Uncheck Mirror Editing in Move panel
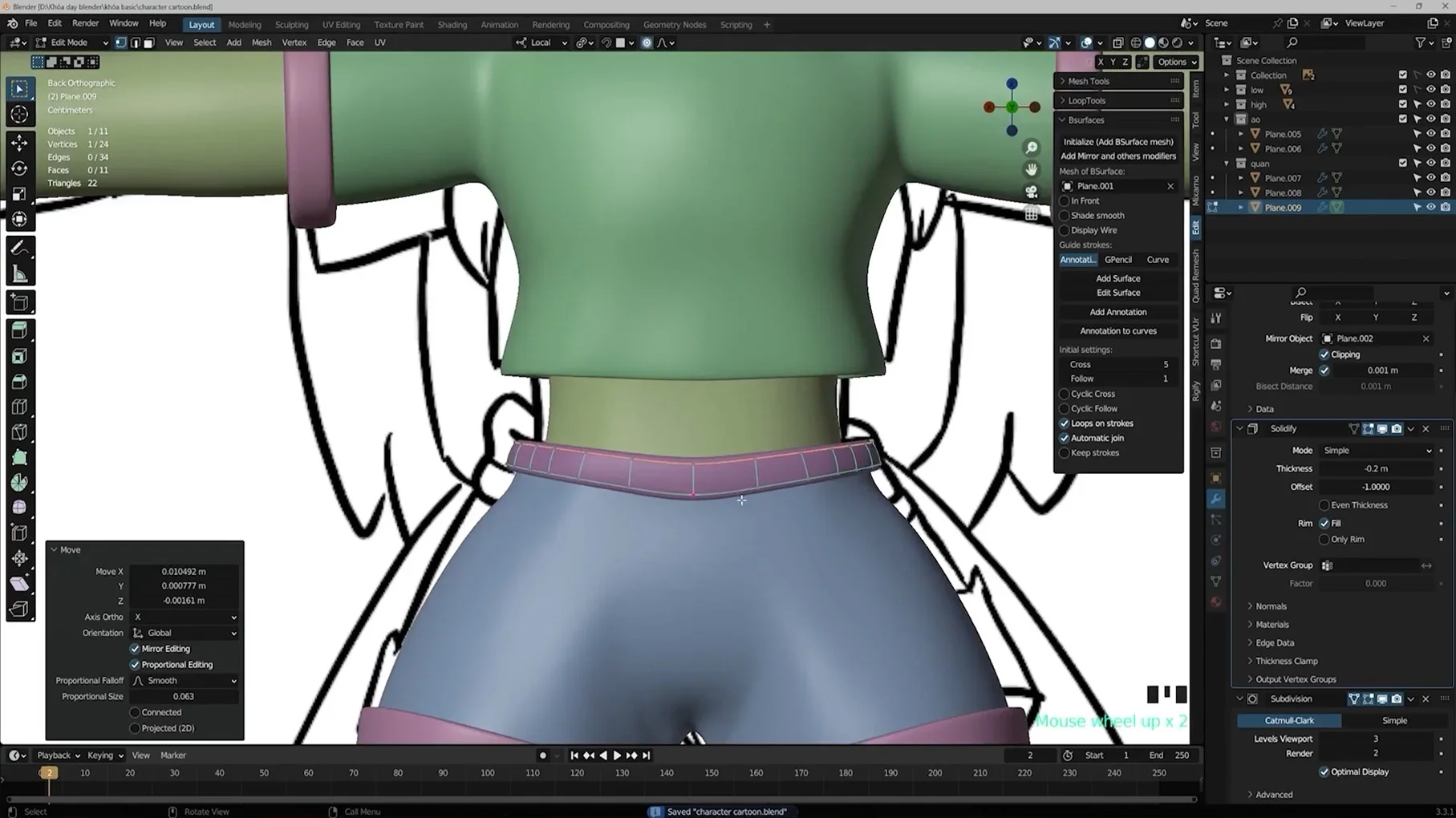1456x818 pixels. click(x=135, y=649)
